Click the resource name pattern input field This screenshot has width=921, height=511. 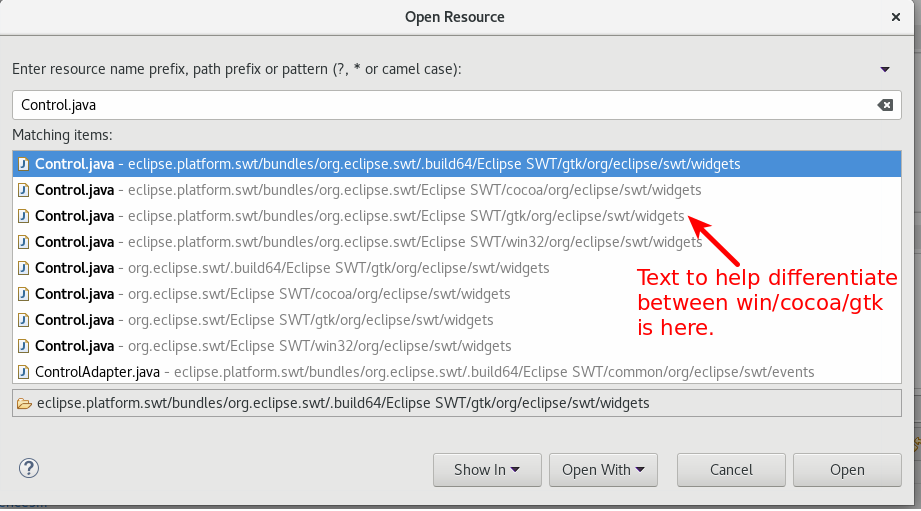click(456, 105)
